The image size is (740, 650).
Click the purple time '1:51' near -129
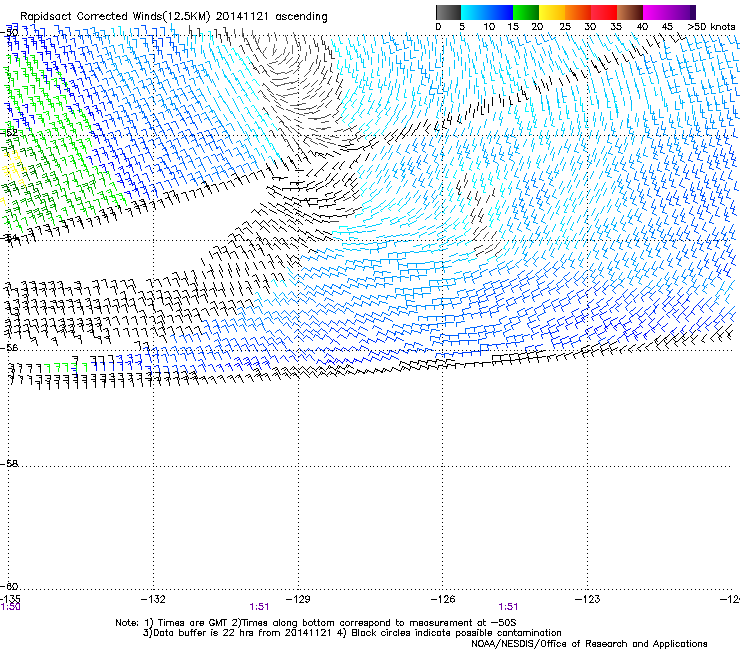click(259, 607)
